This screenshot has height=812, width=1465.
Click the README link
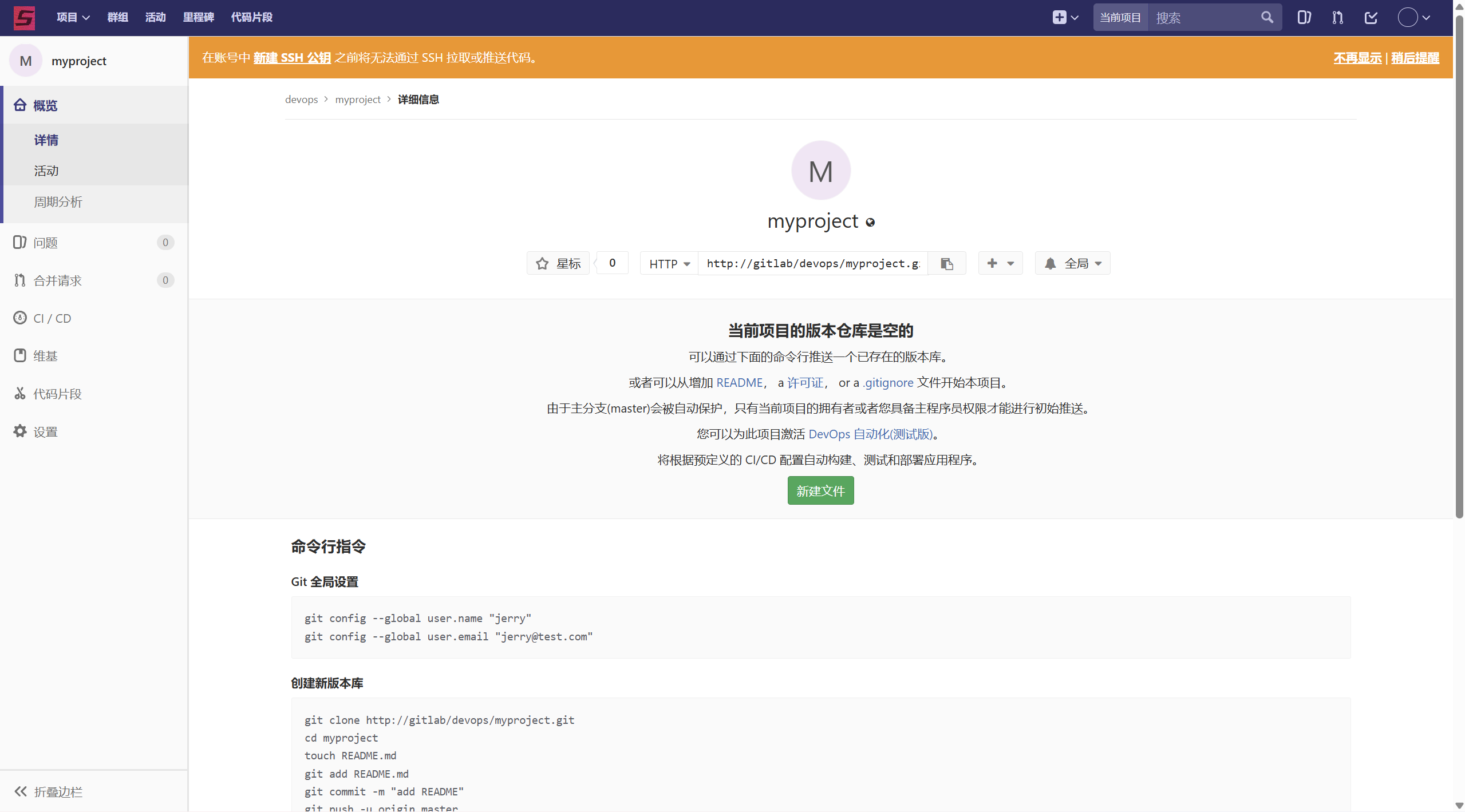pyautogui.click(x=739, y=383)
